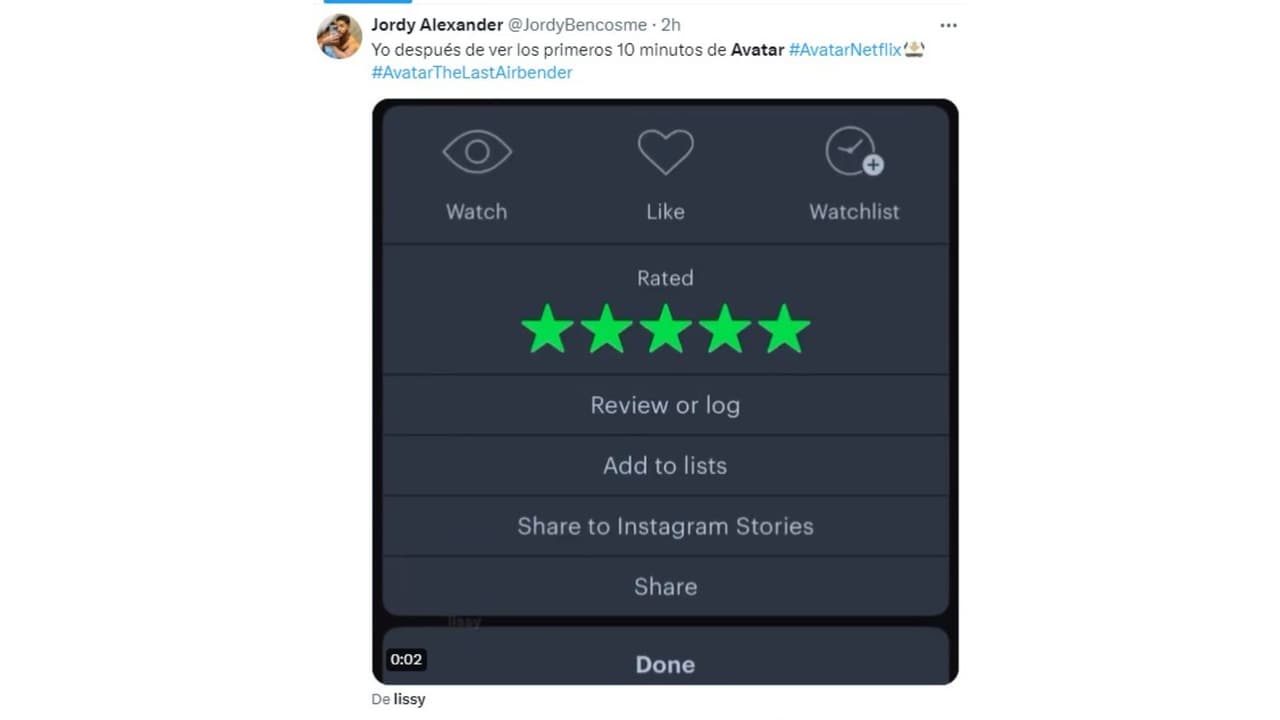Select the fourth green rating star
1280x720 pixels.
(725, 329)
